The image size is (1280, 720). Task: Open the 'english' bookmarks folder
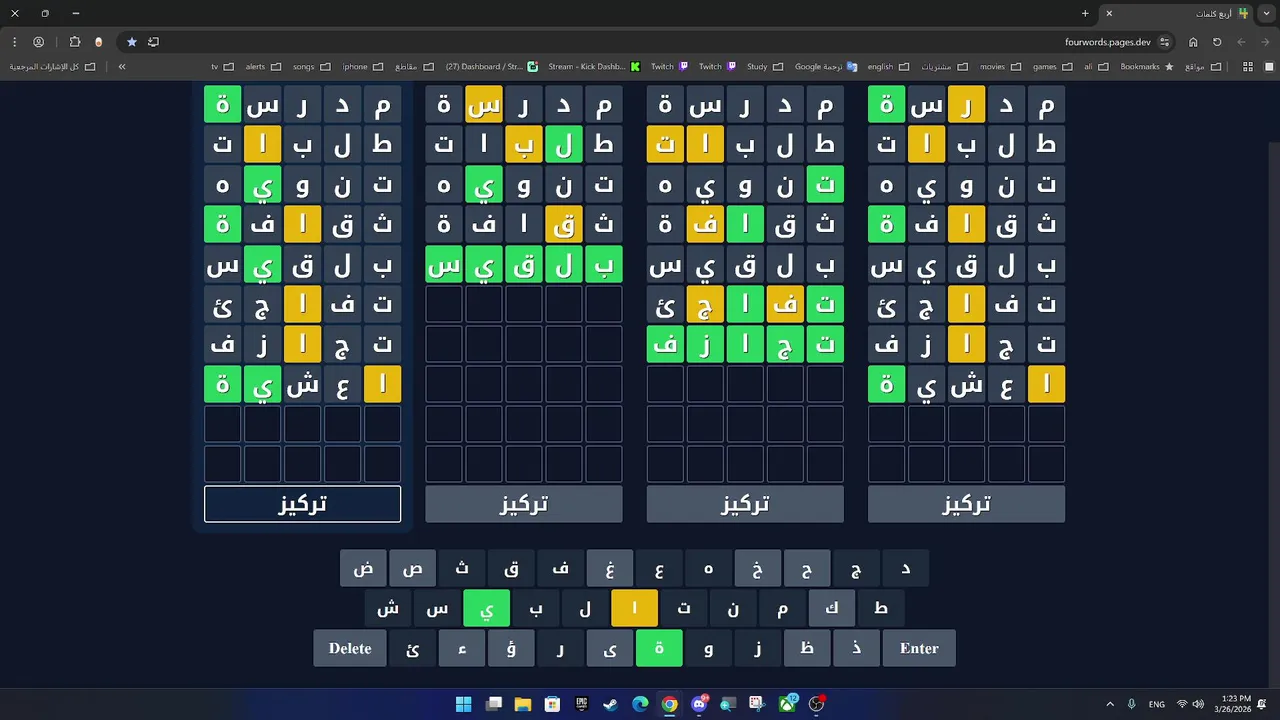click(x=888, y=67)
